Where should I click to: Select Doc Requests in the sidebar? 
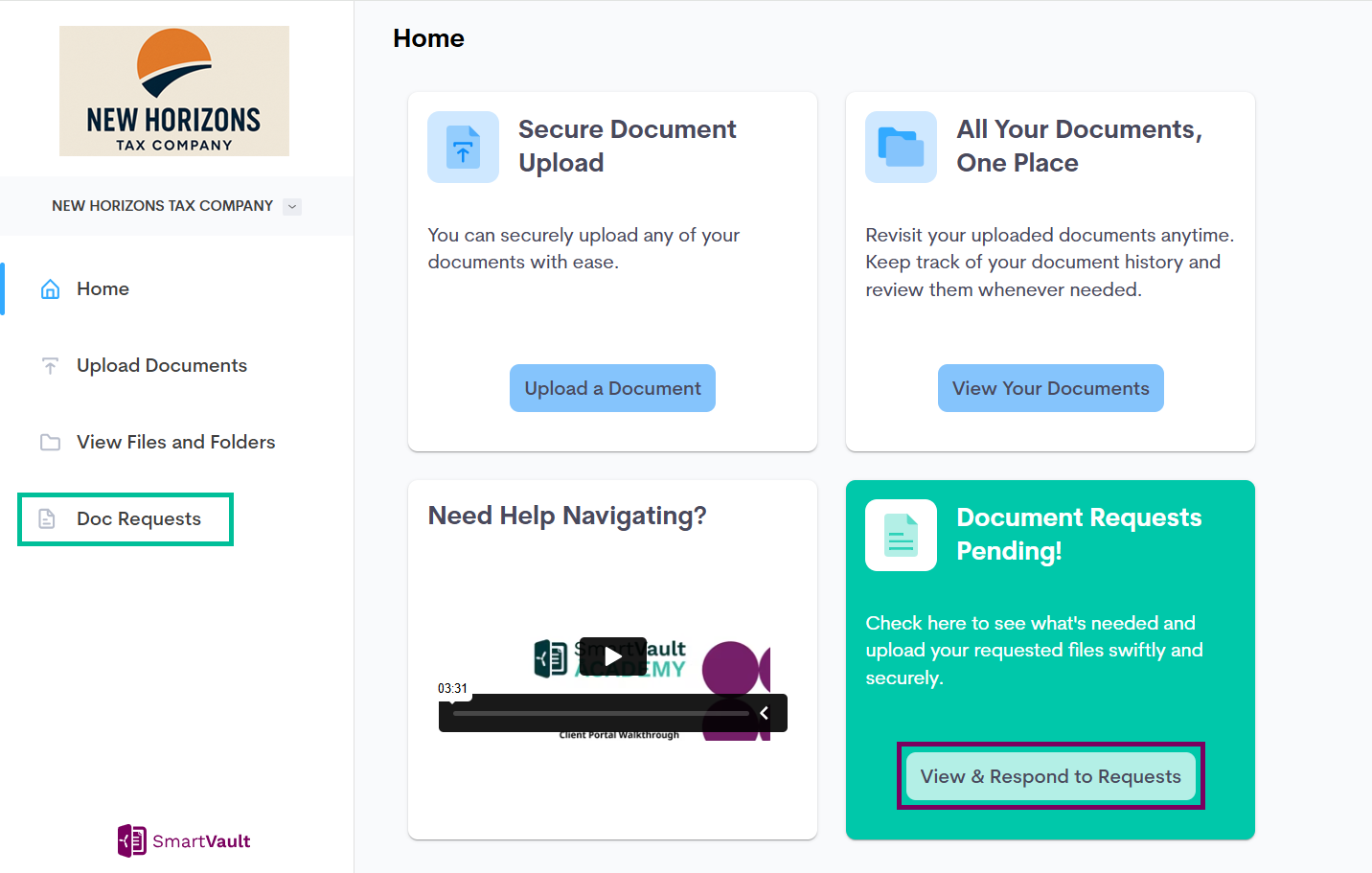138,519
